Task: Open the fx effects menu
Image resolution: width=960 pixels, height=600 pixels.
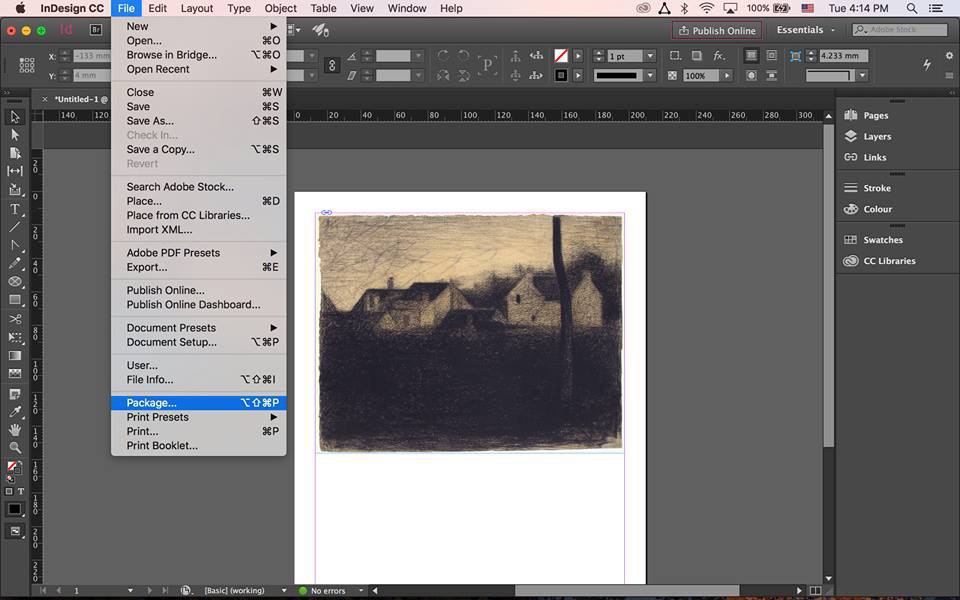Action: point(719,56)
